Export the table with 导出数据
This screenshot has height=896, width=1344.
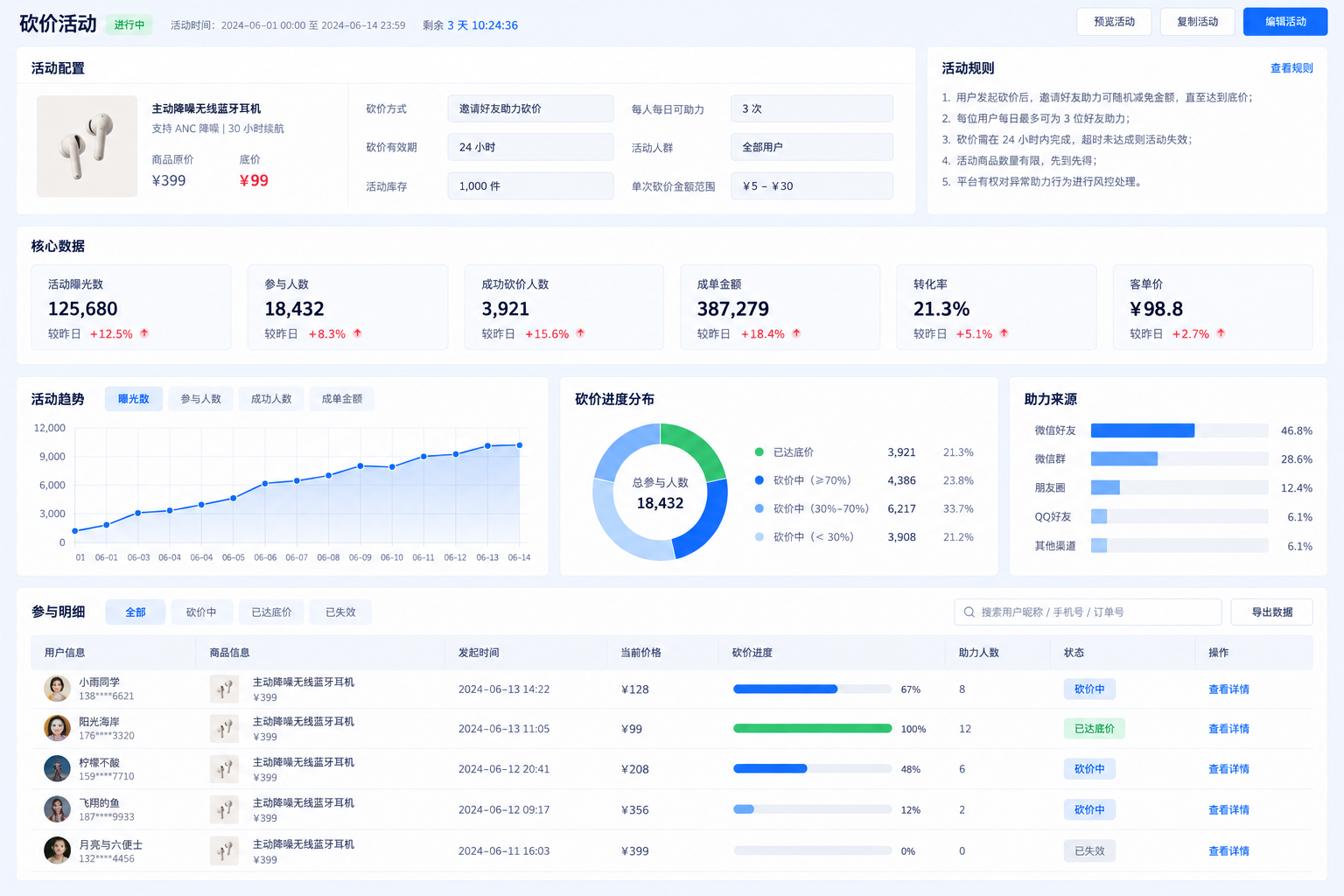[1271, 612]
